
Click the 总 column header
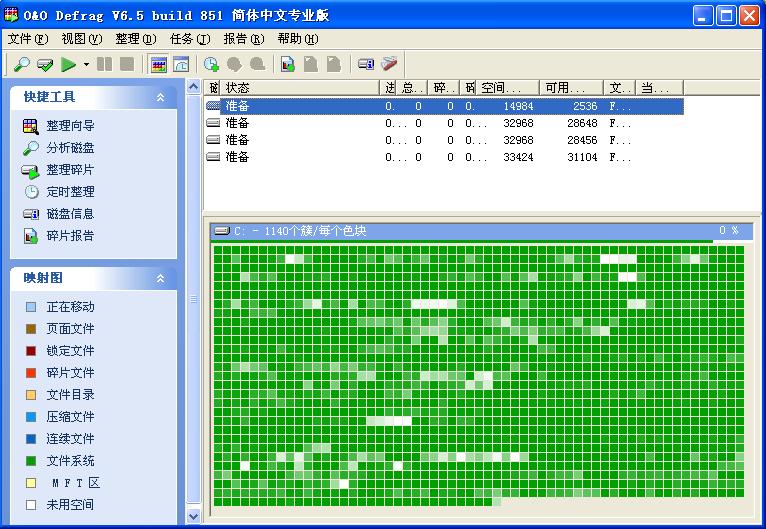coord(412,87)
